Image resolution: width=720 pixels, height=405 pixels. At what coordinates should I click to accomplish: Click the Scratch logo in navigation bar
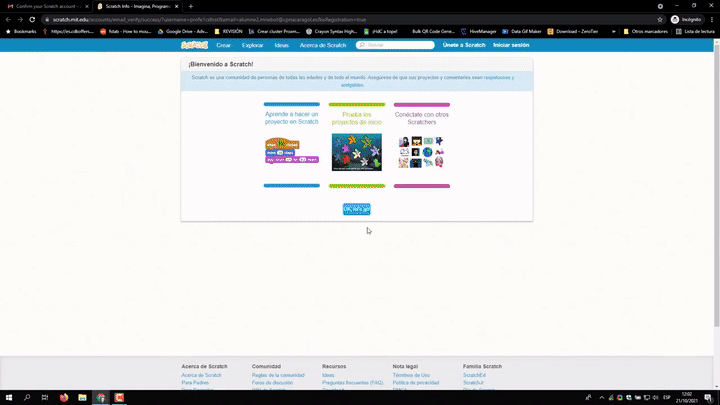tap(193, 45)
